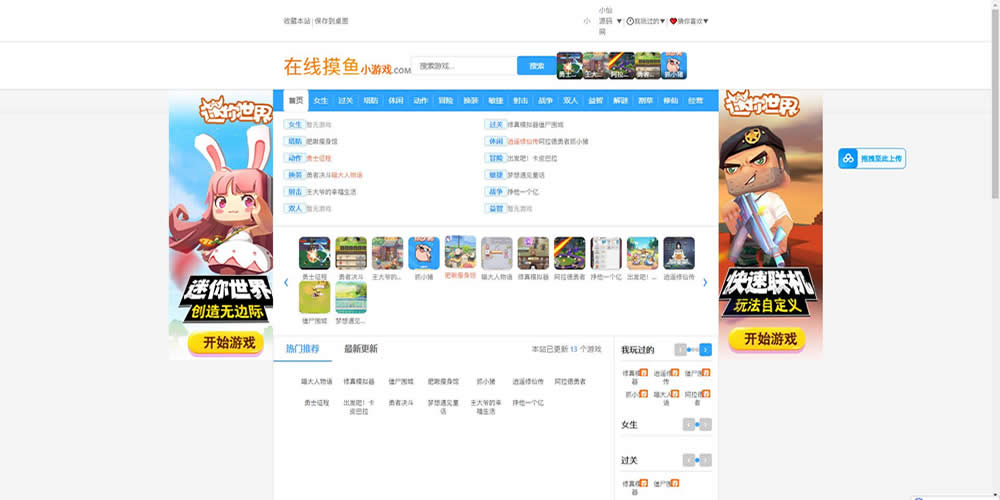Click 阿拉德勇者 in 热门推荐 list

pos(570,381)
